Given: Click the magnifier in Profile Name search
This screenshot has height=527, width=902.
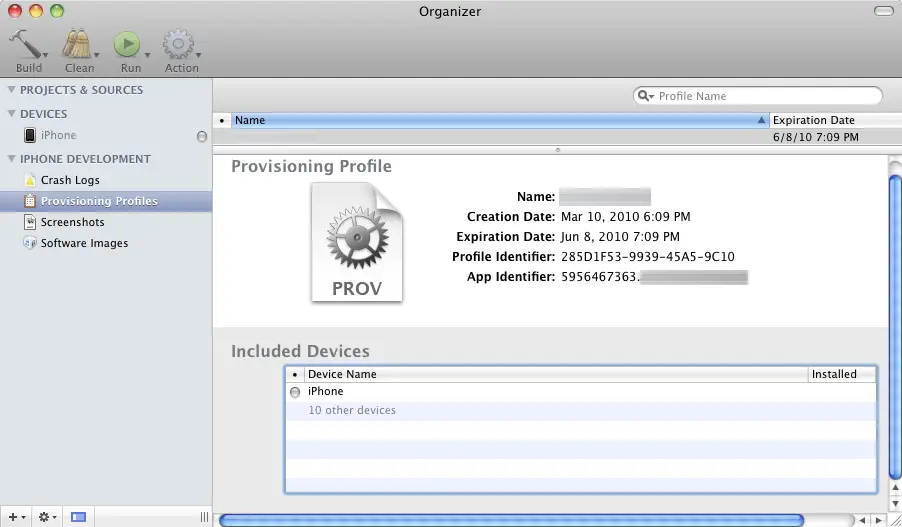Looking at the screenshot, I should 646,96.
